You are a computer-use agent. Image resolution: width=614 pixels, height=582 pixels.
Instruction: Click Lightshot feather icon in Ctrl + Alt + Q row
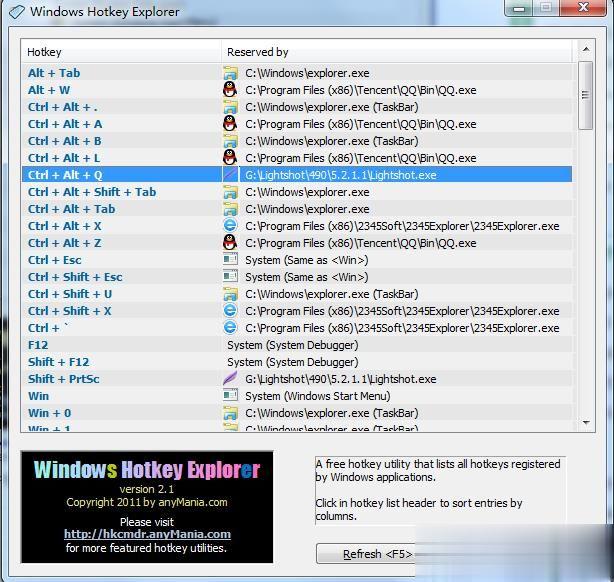[x=230, y=175]
